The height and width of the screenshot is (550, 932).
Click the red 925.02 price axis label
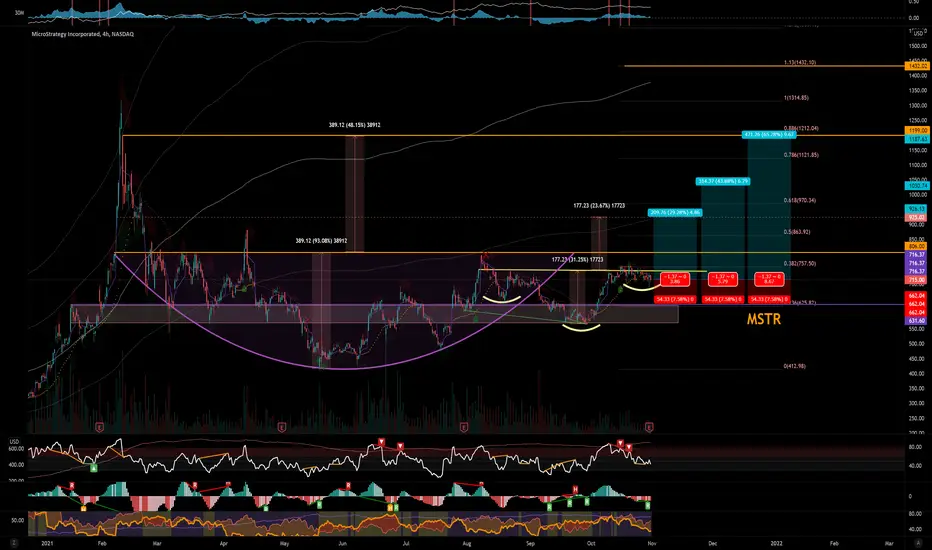915,218
